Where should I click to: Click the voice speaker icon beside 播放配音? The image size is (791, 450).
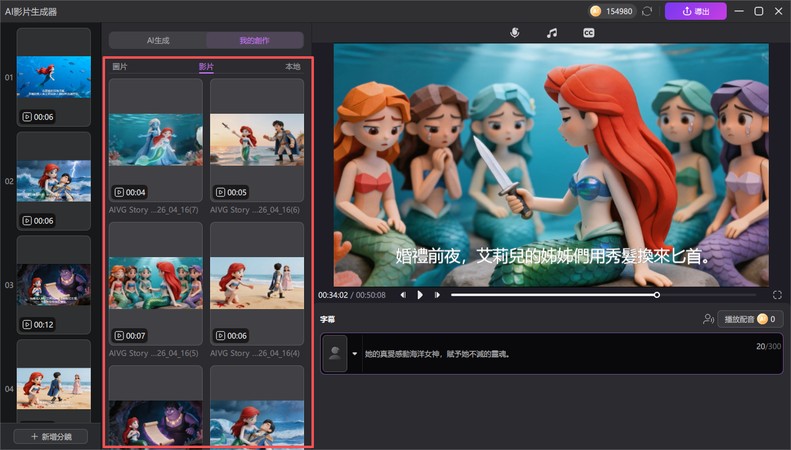pos(708,319)
